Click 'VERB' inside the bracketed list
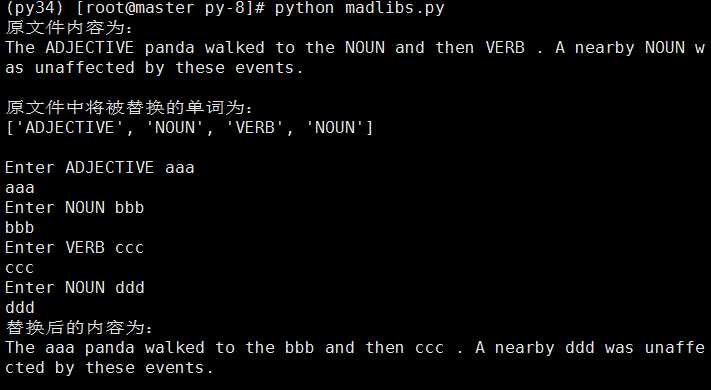The image size is (711, 390). (x=255, y=128)
